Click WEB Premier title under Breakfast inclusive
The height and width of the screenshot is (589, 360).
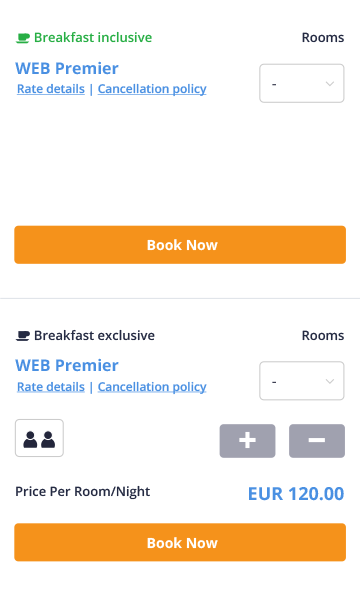point(67,68)
